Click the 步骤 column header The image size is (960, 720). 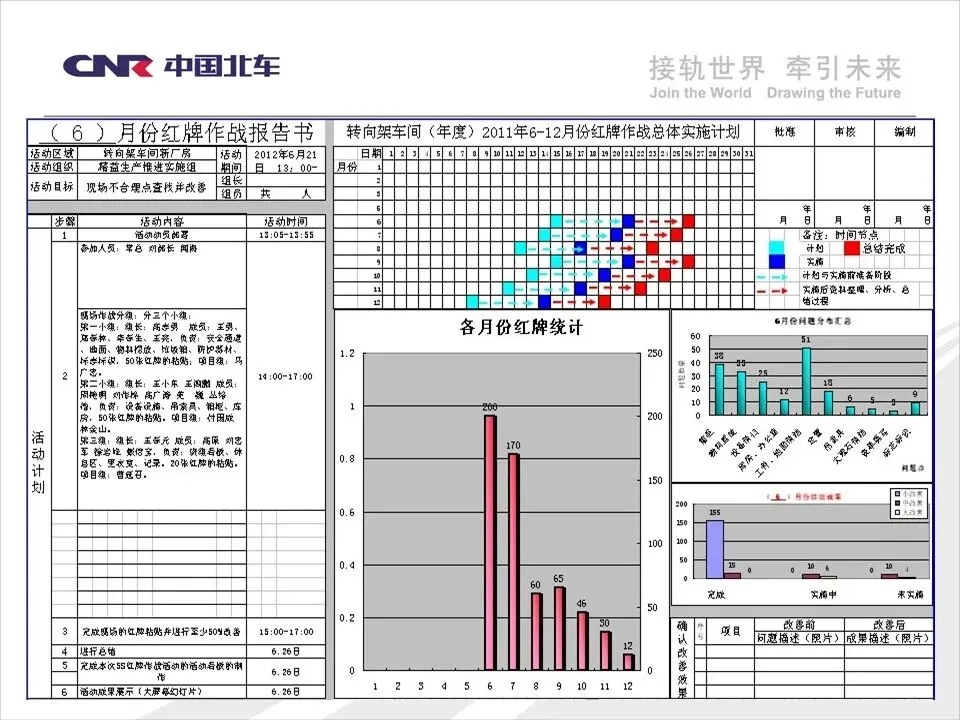point(65,222)
